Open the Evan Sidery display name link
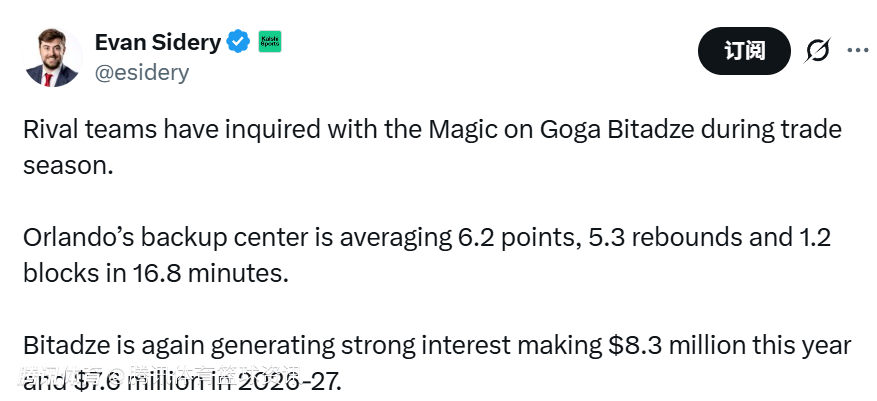 coord(157,42)
